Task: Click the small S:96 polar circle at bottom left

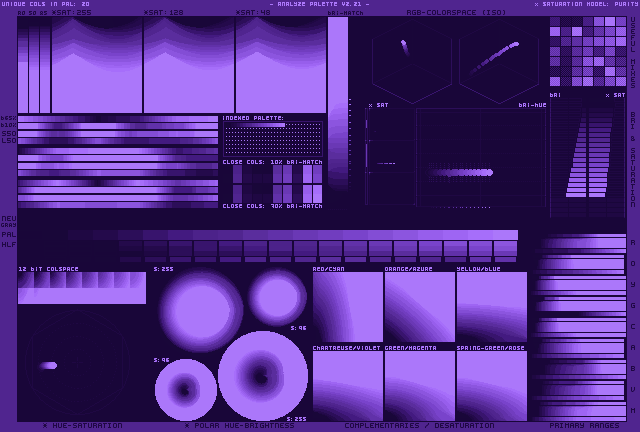Action: pyautogui.click(x=186, y=389)
